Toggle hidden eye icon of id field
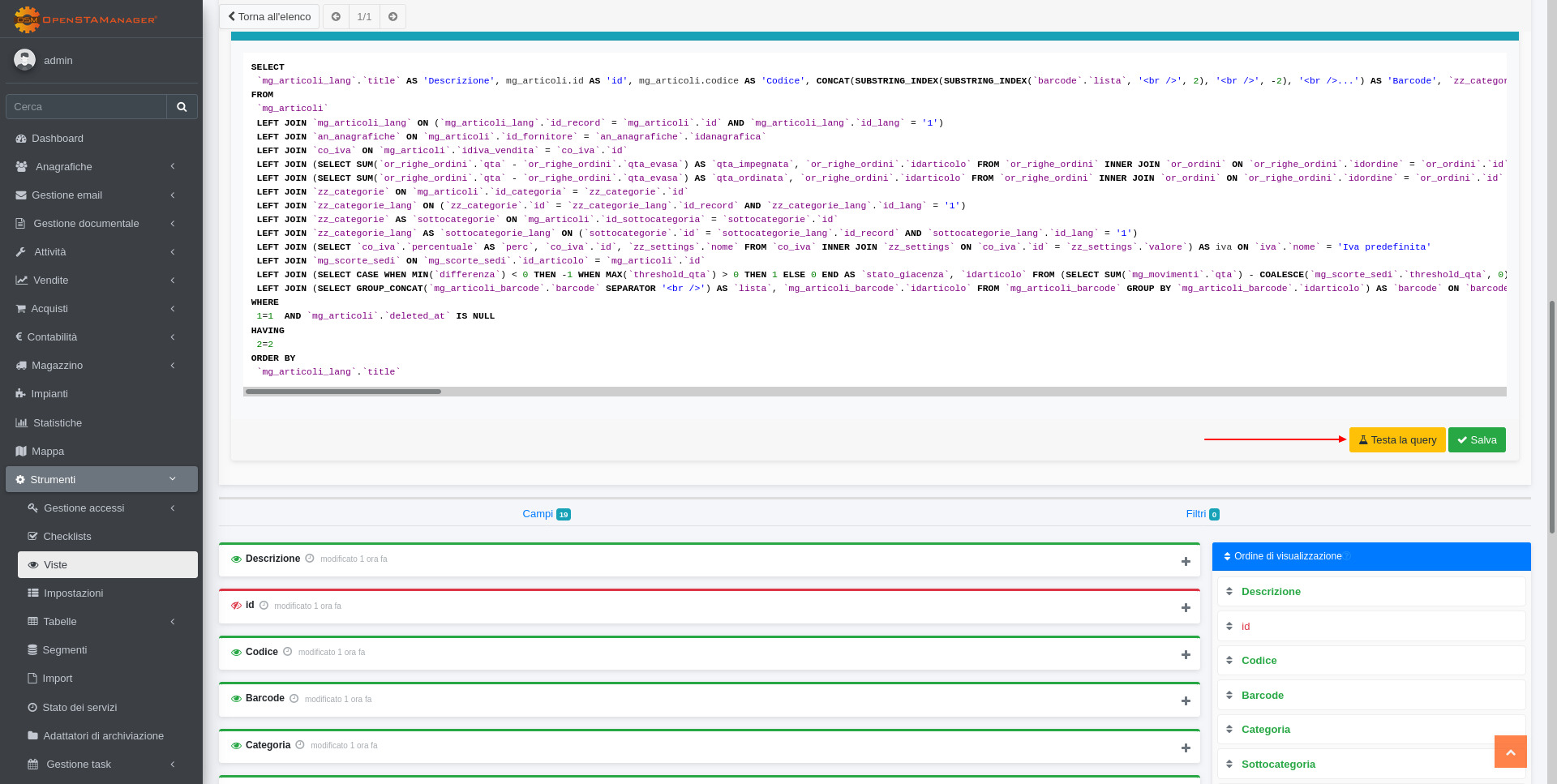1557x784 pixels. (236, 606)
